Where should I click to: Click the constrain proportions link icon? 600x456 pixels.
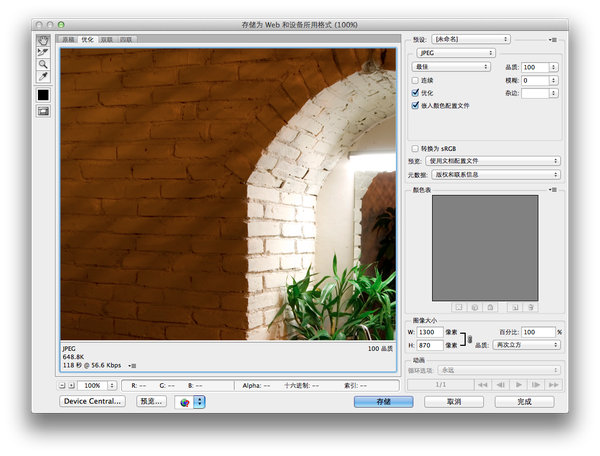coord(468,338)
